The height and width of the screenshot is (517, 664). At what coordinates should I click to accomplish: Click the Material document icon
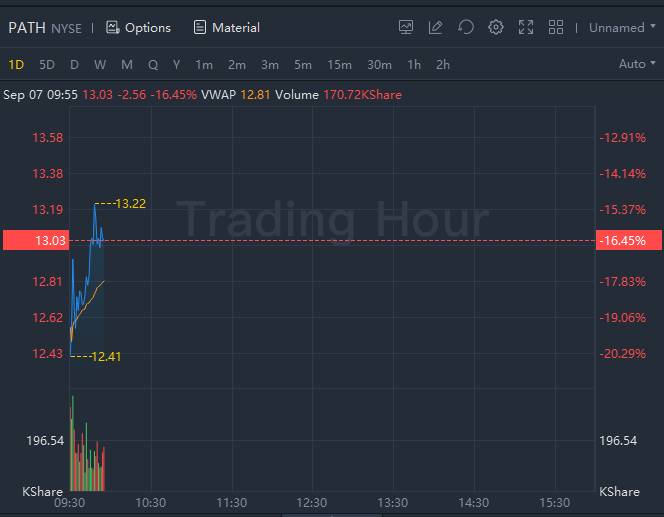coord(200,27)
